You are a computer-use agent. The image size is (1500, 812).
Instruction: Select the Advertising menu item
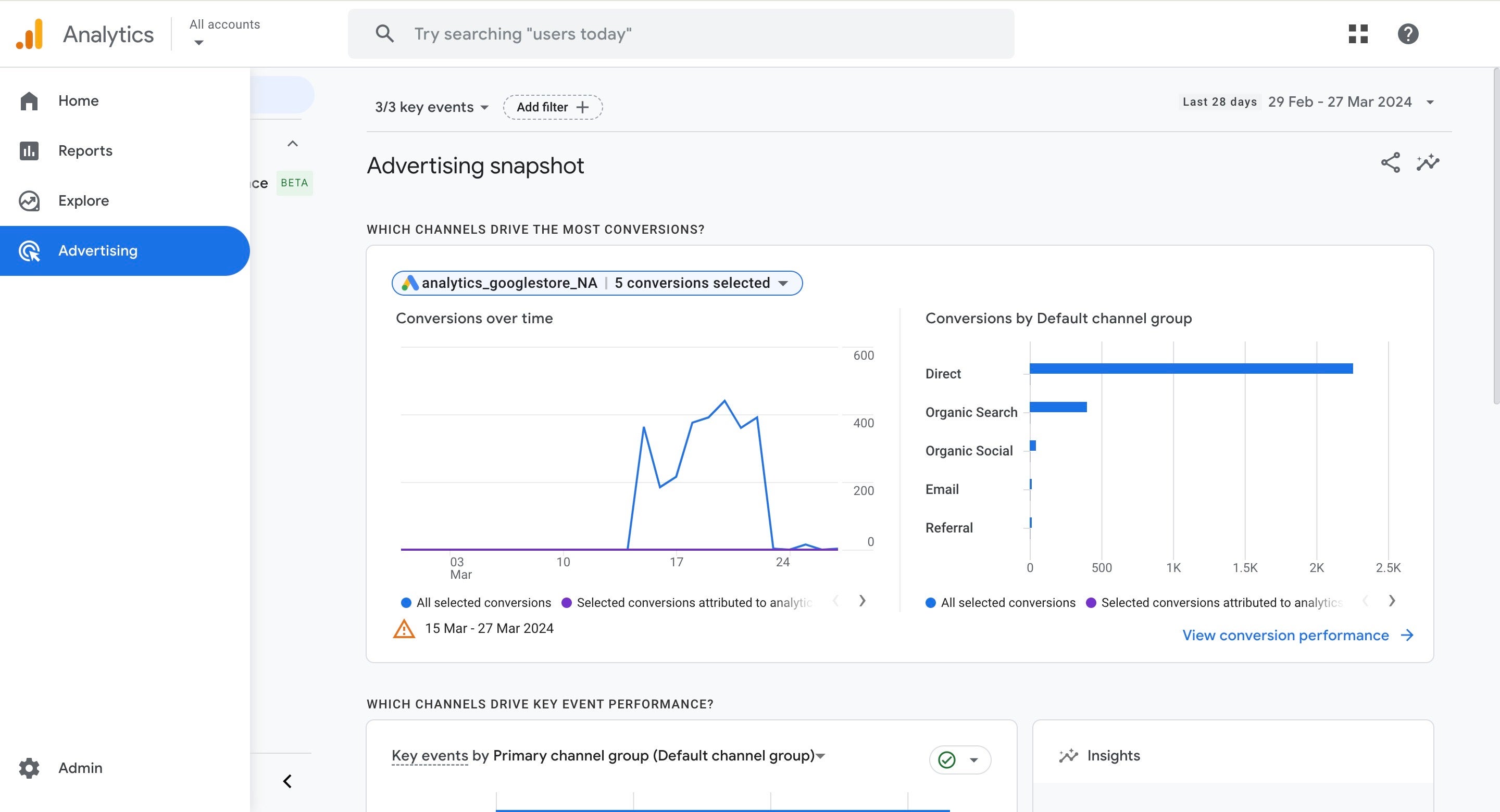pyautogui.click(x=98, y=251)
